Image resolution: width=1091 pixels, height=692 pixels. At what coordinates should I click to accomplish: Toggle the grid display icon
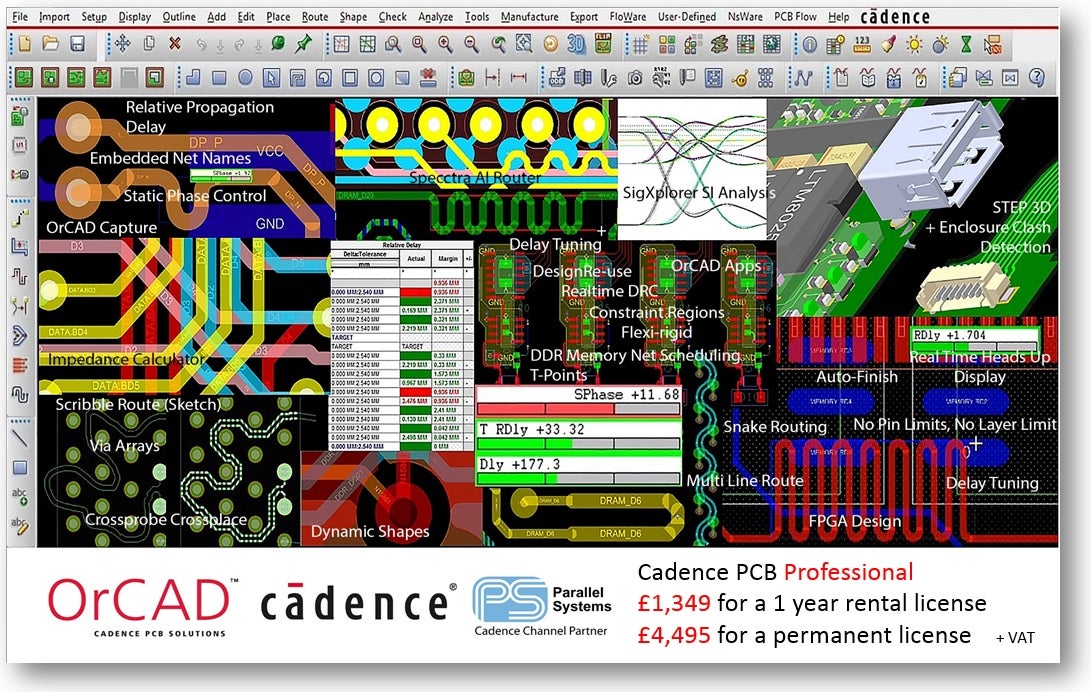pos(640,45)
